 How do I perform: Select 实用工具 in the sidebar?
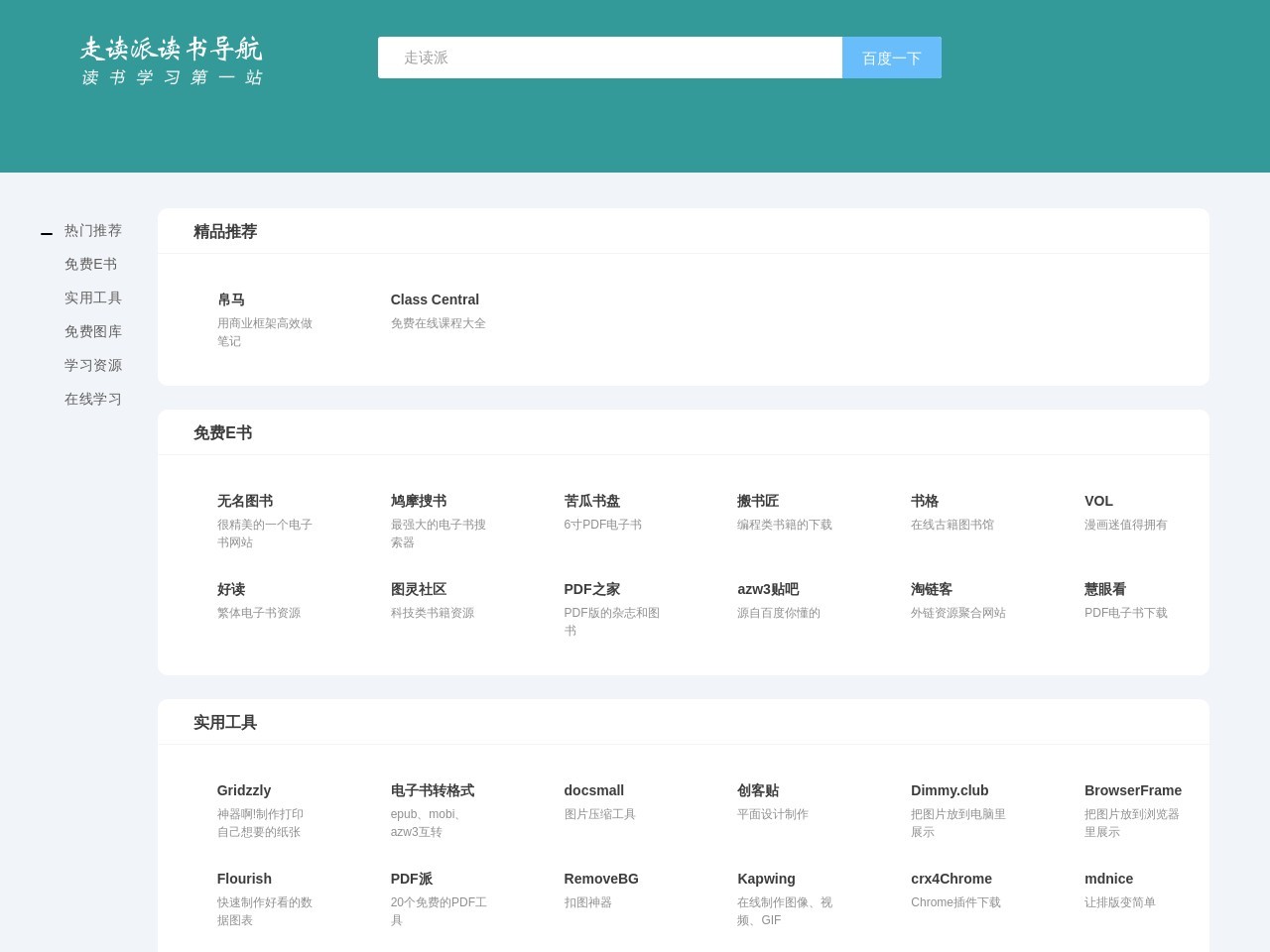tap(93, 297)
